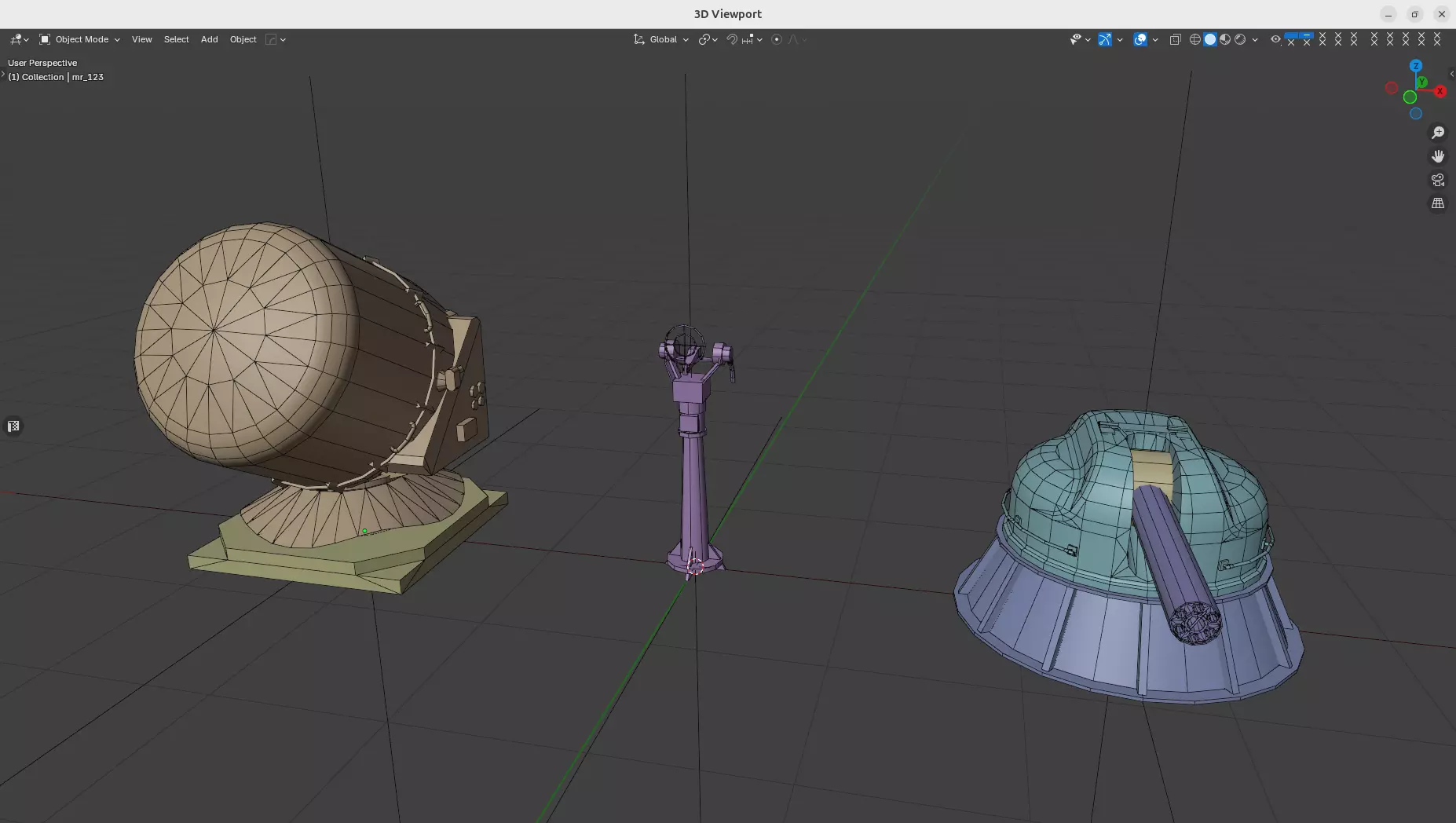This screenshot has width=1456, height=823.
Task: Open the Object menu
Action: [243, 39]
